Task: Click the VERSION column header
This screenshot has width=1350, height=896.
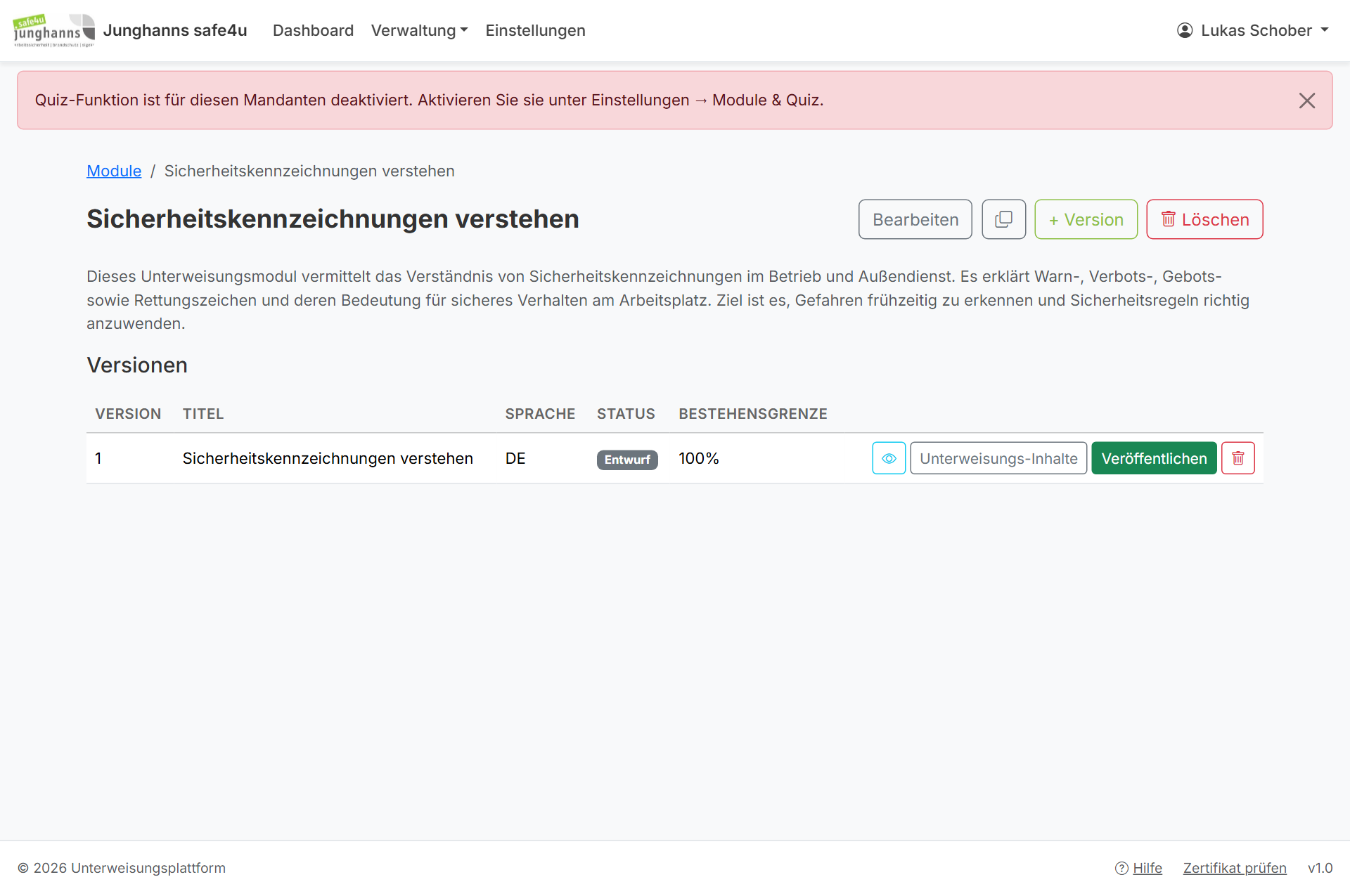Action: (x=128, y=414)
